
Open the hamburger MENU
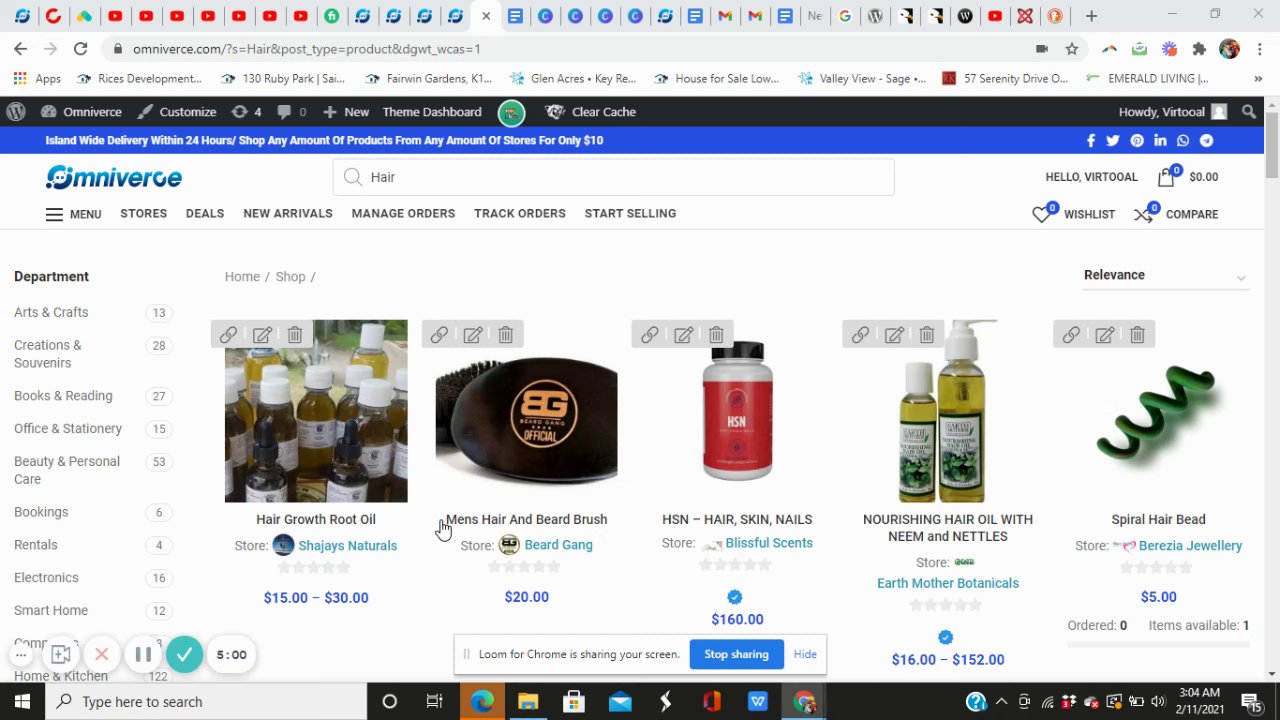73,214
